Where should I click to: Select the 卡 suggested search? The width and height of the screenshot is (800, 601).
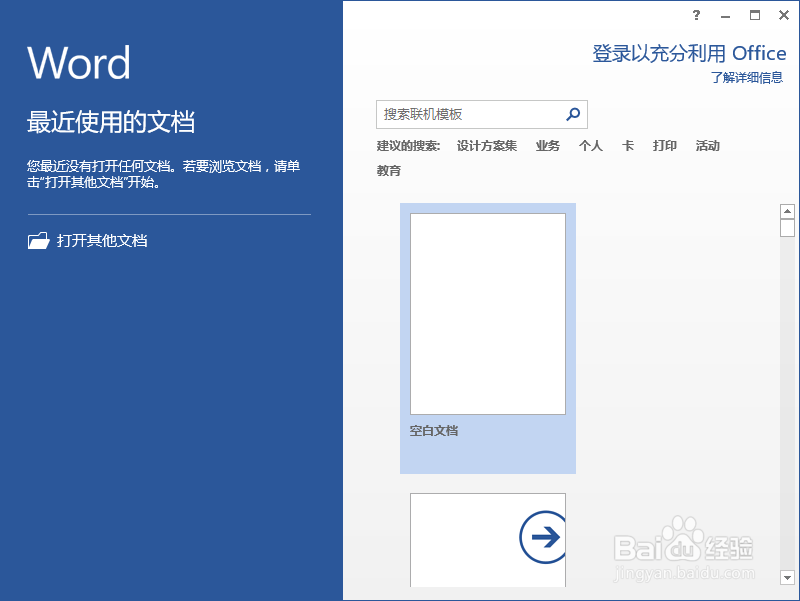628,146
